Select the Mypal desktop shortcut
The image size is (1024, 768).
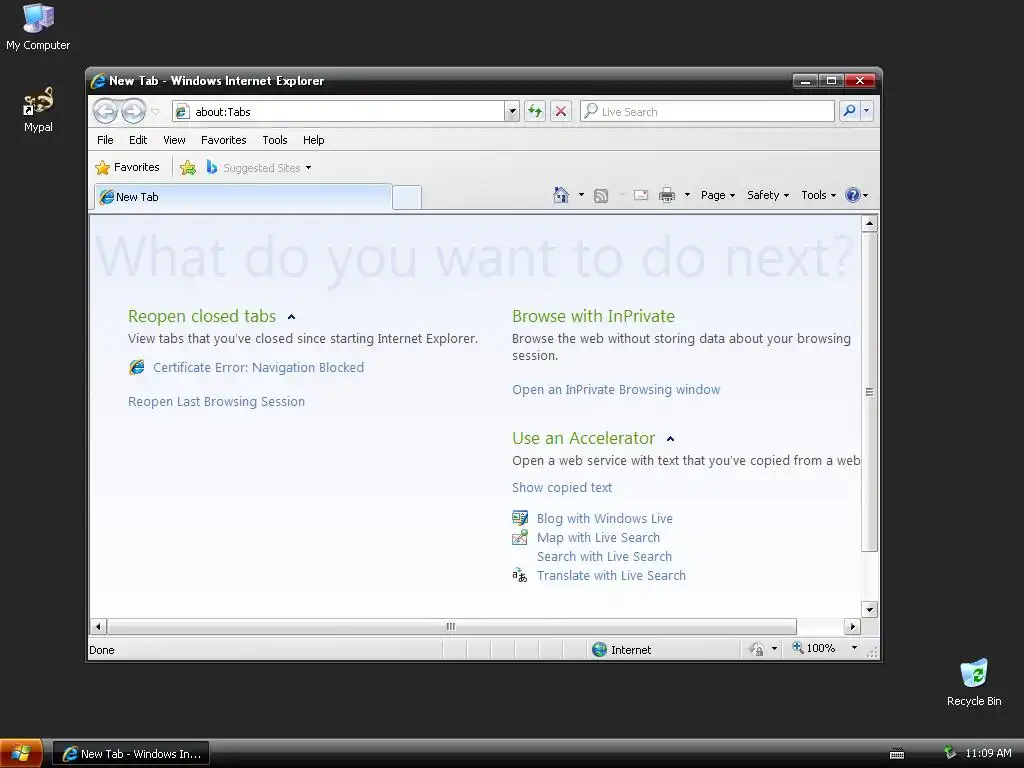[x=38, y=110]
